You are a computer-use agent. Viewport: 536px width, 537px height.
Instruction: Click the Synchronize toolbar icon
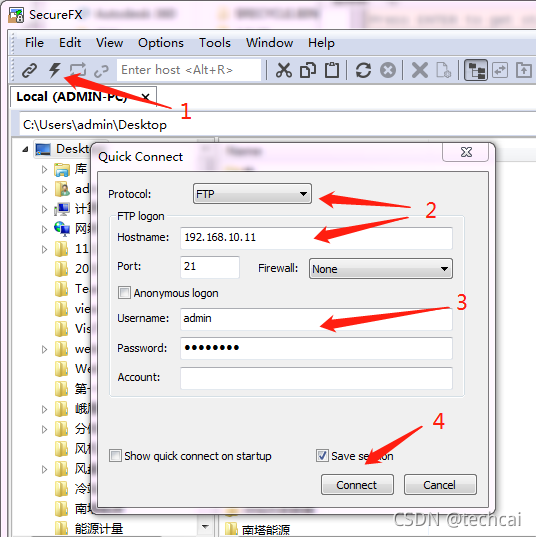click(78, 70)
